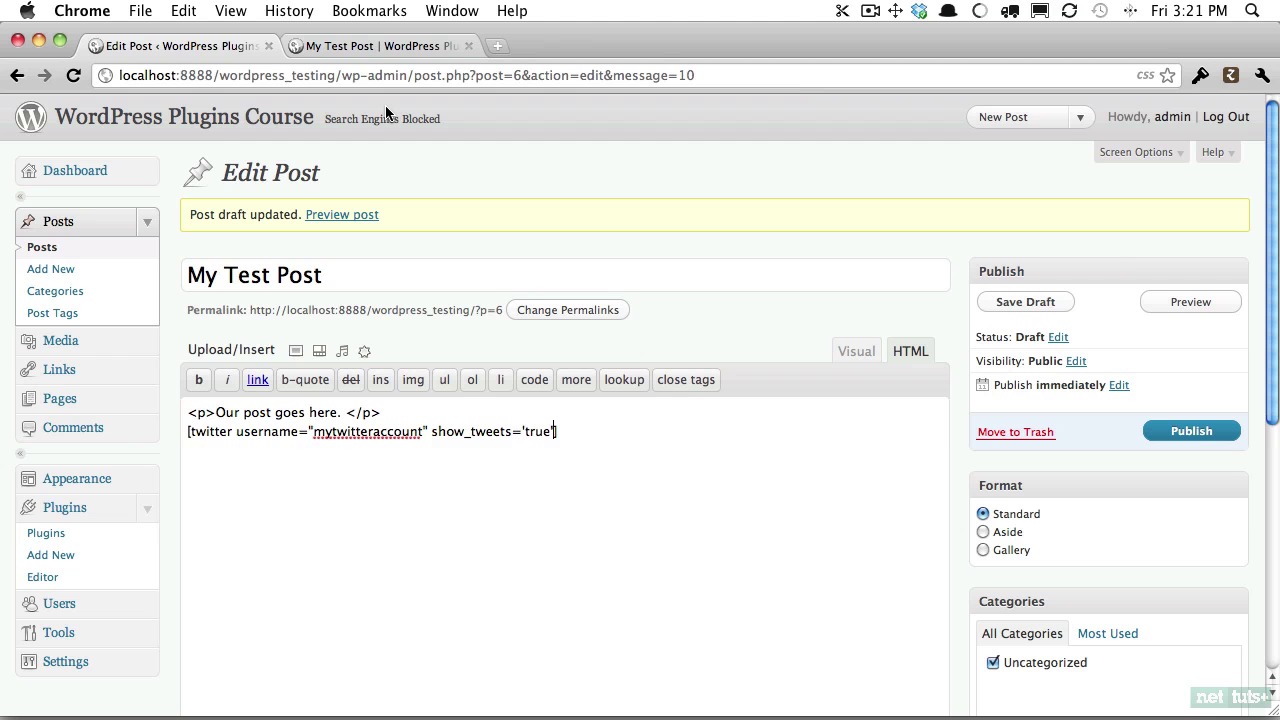Click the browser back arrow

pos(17,75)
